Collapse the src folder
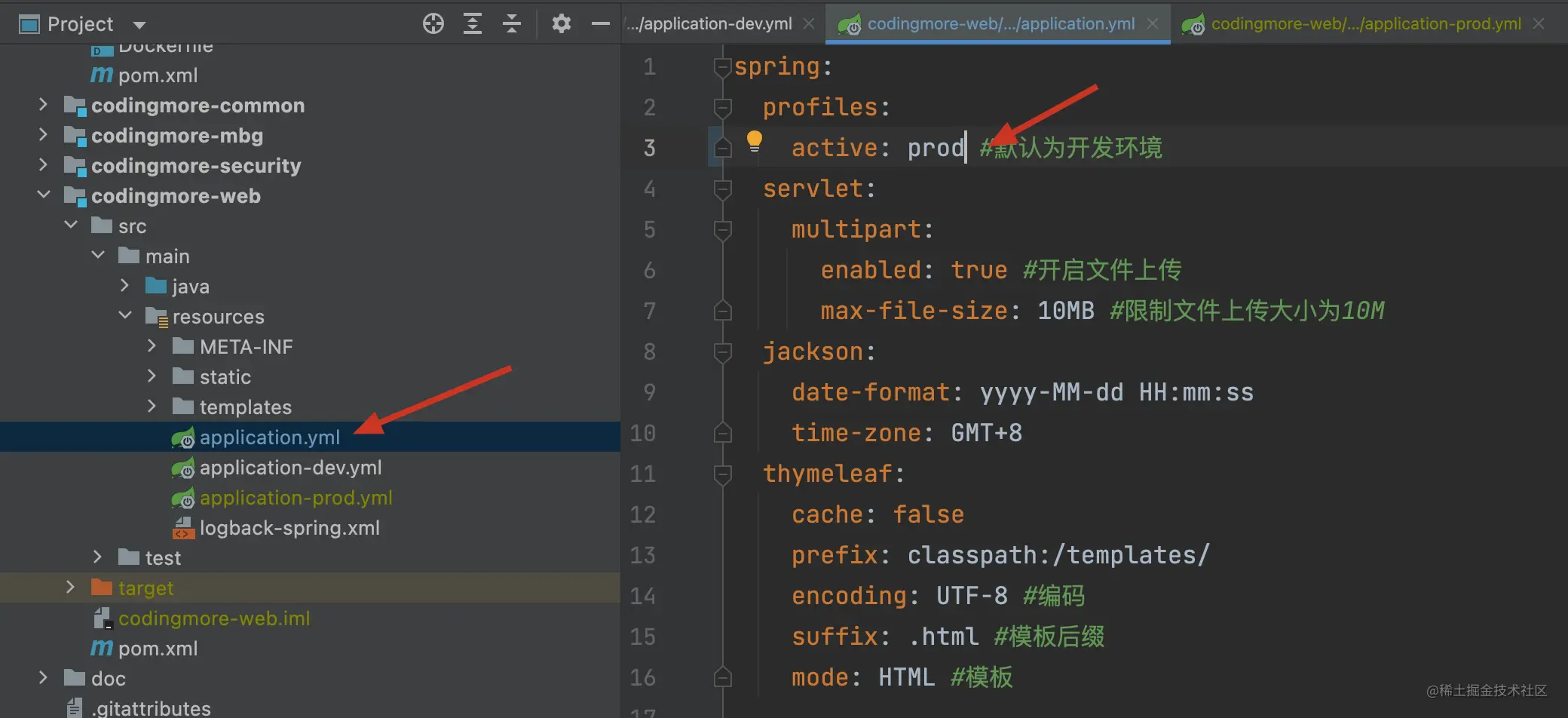 click(x=71, y=225)
